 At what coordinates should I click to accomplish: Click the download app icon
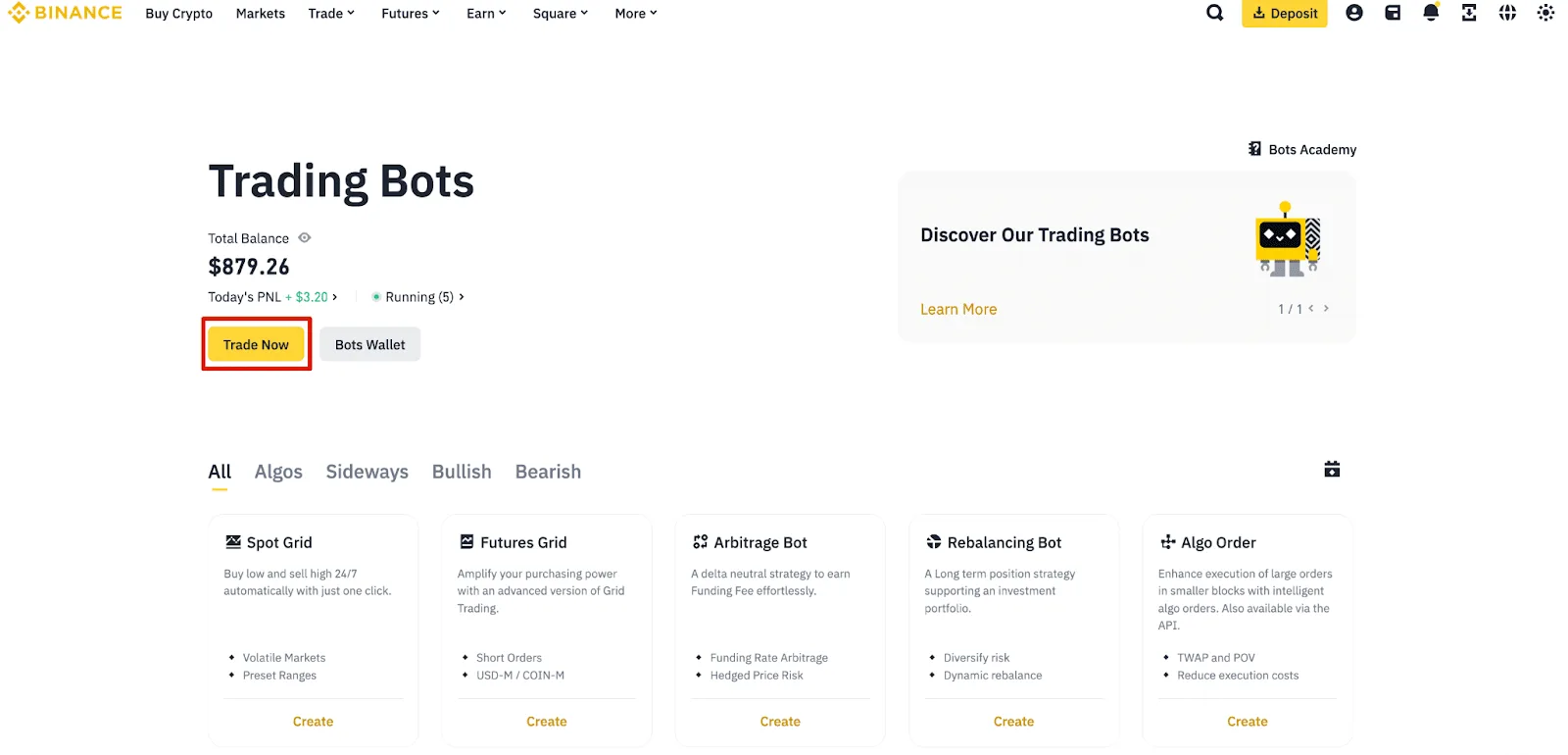tap(1469, 13)
